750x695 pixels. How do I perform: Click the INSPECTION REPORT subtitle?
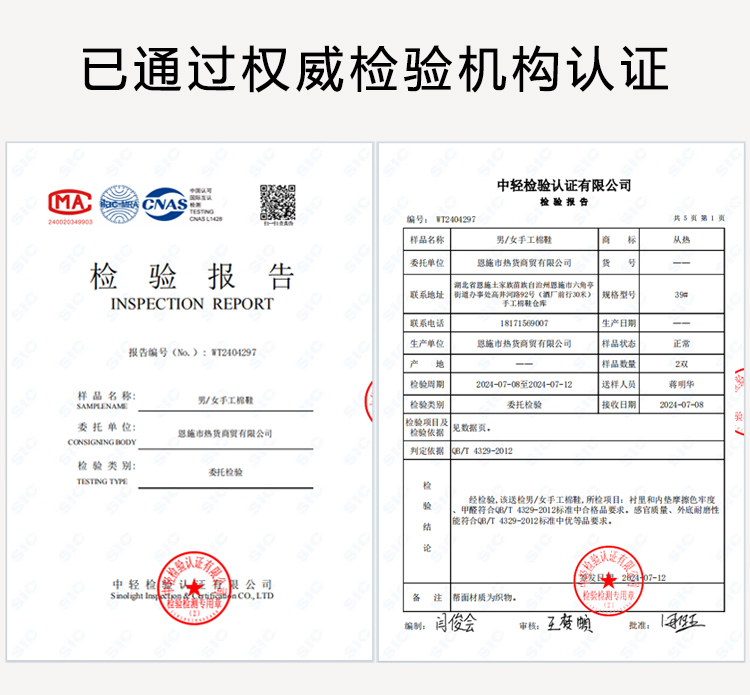pyautogui.click(x=192, y=304)
